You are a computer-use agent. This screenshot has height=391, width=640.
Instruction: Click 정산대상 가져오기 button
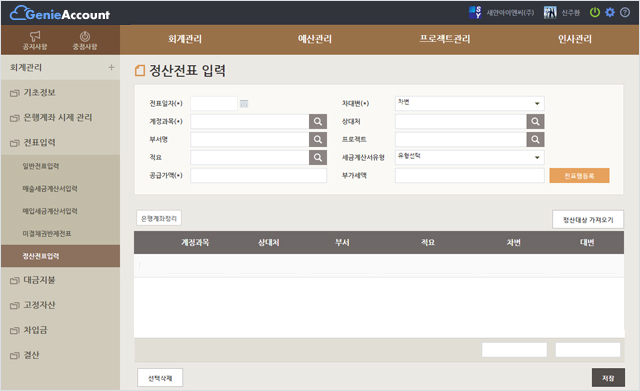[588, 220]
